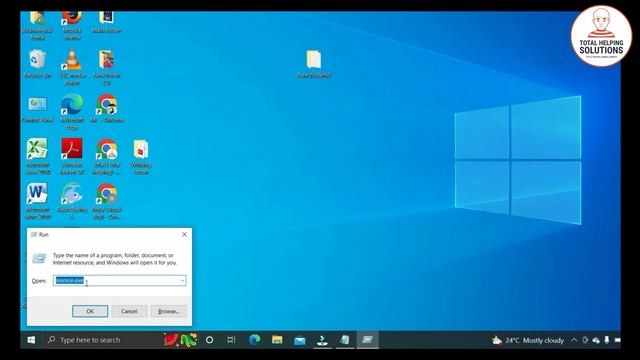Select the folder icon right of Firefox

pyautogui.click(x=107, y=22)
